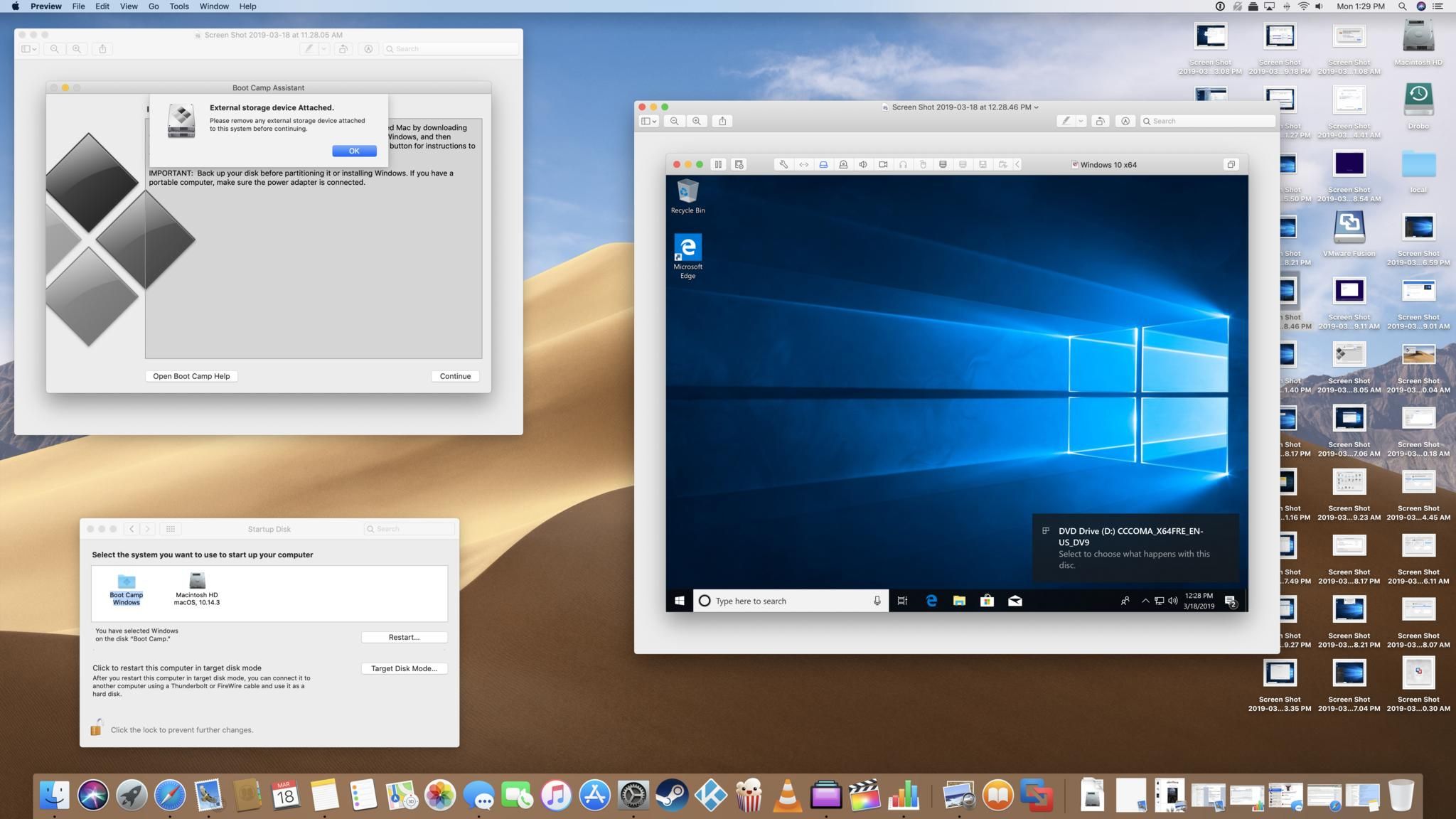Open Steam from the Dock
Viewport: 1456px width, 819px height.
(x=671, y=795)
